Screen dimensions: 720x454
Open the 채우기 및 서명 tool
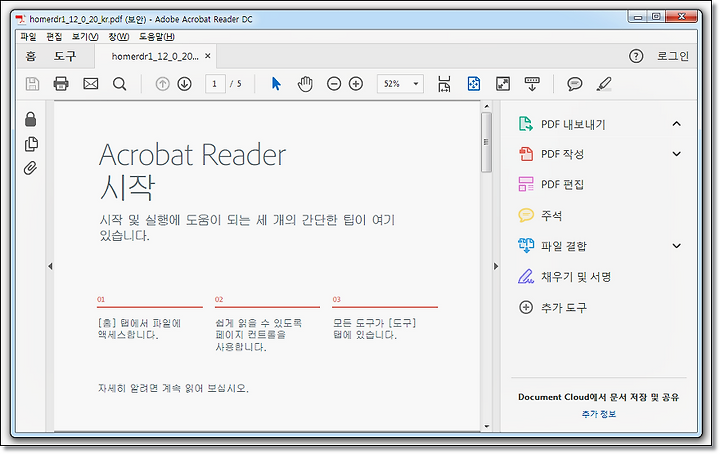[x=576, y=277]
